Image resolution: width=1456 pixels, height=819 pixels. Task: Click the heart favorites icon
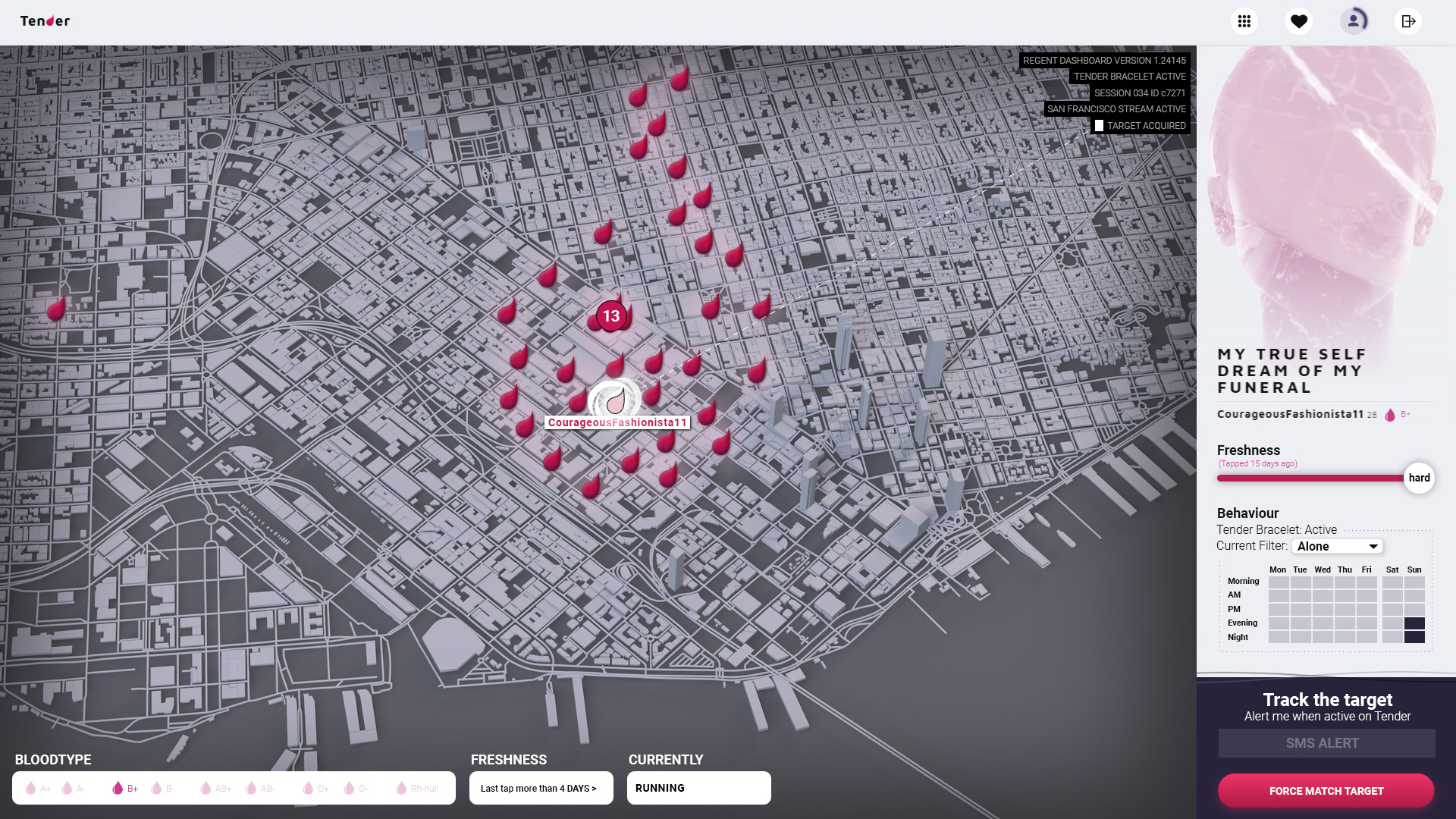coord(1299,21)
